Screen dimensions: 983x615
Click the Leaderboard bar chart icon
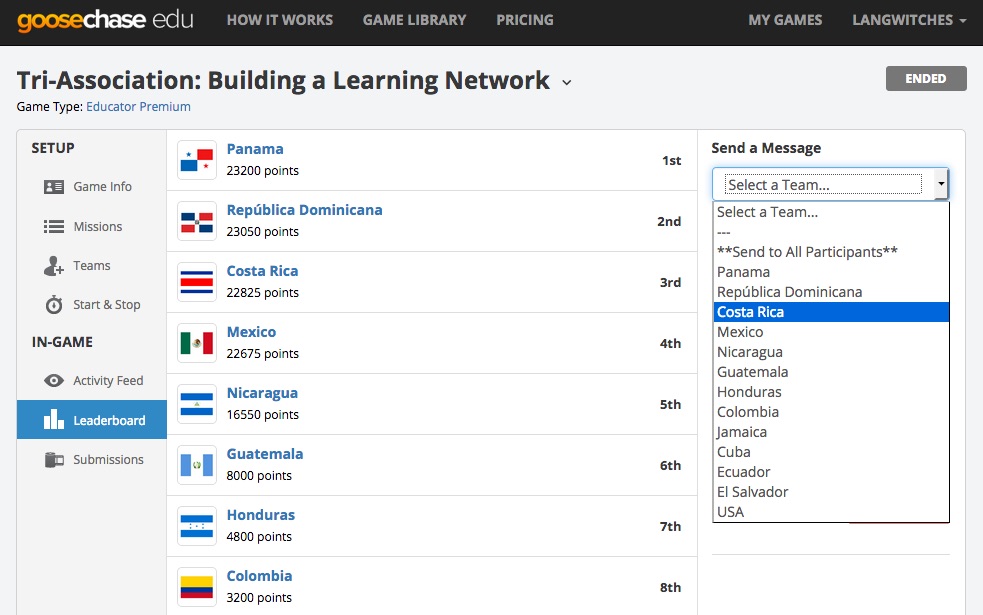(54, 419)
